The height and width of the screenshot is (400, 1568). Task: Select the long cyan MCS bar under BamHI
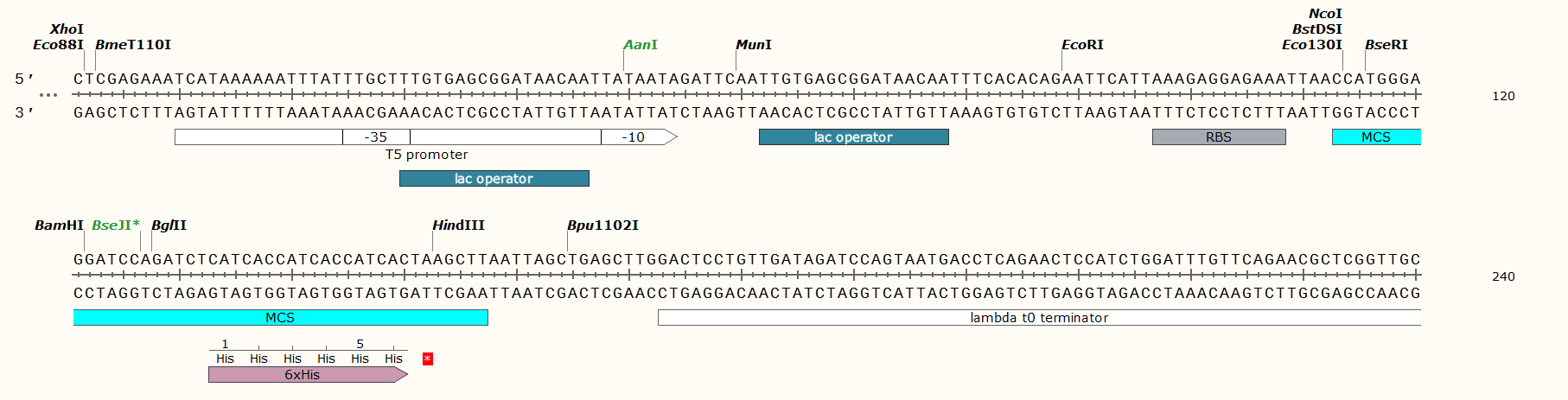[280, 318]
